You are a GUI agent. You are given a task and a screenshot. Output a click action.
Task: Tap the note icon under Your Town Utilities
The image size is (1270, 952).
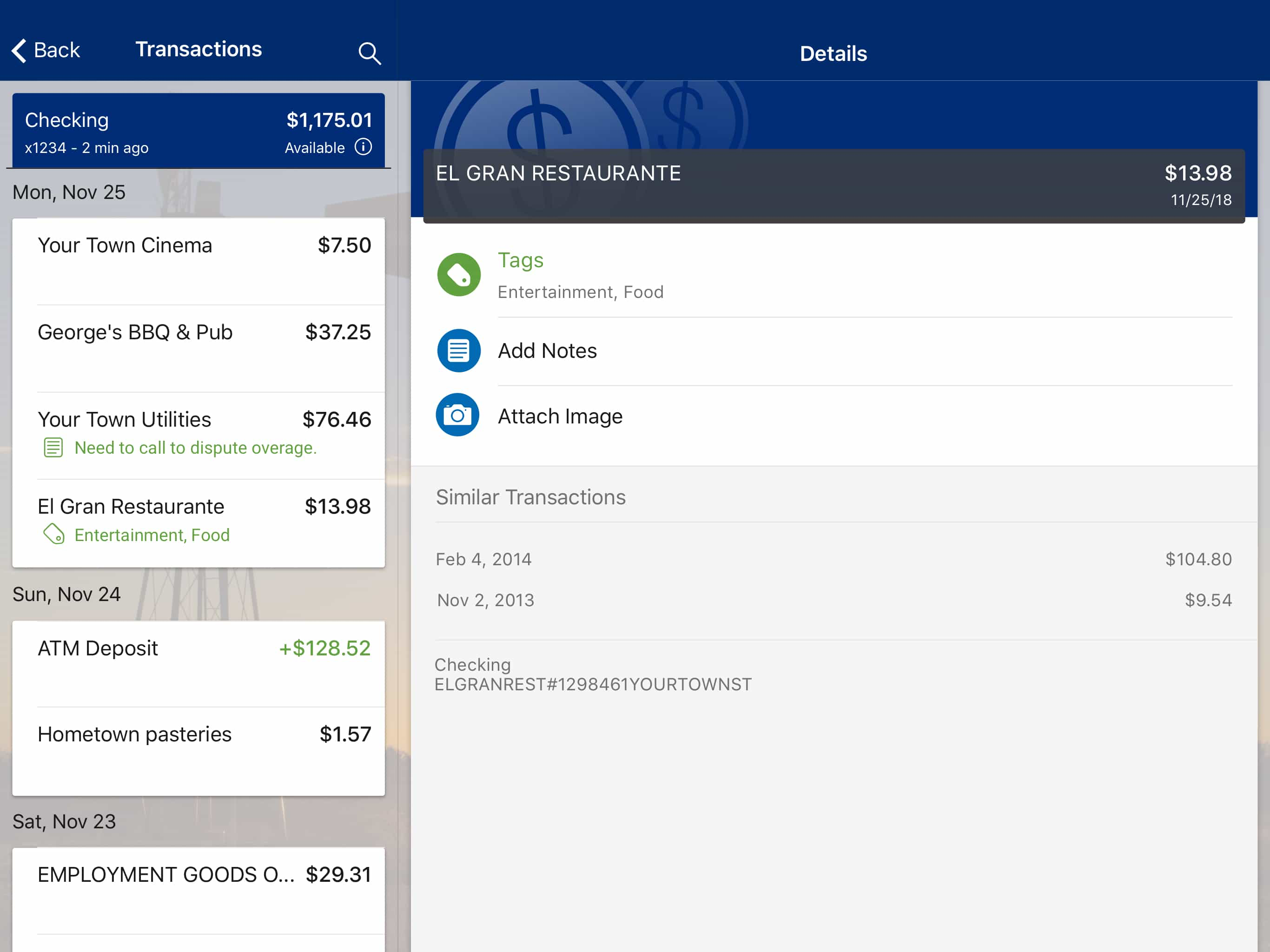53,448
